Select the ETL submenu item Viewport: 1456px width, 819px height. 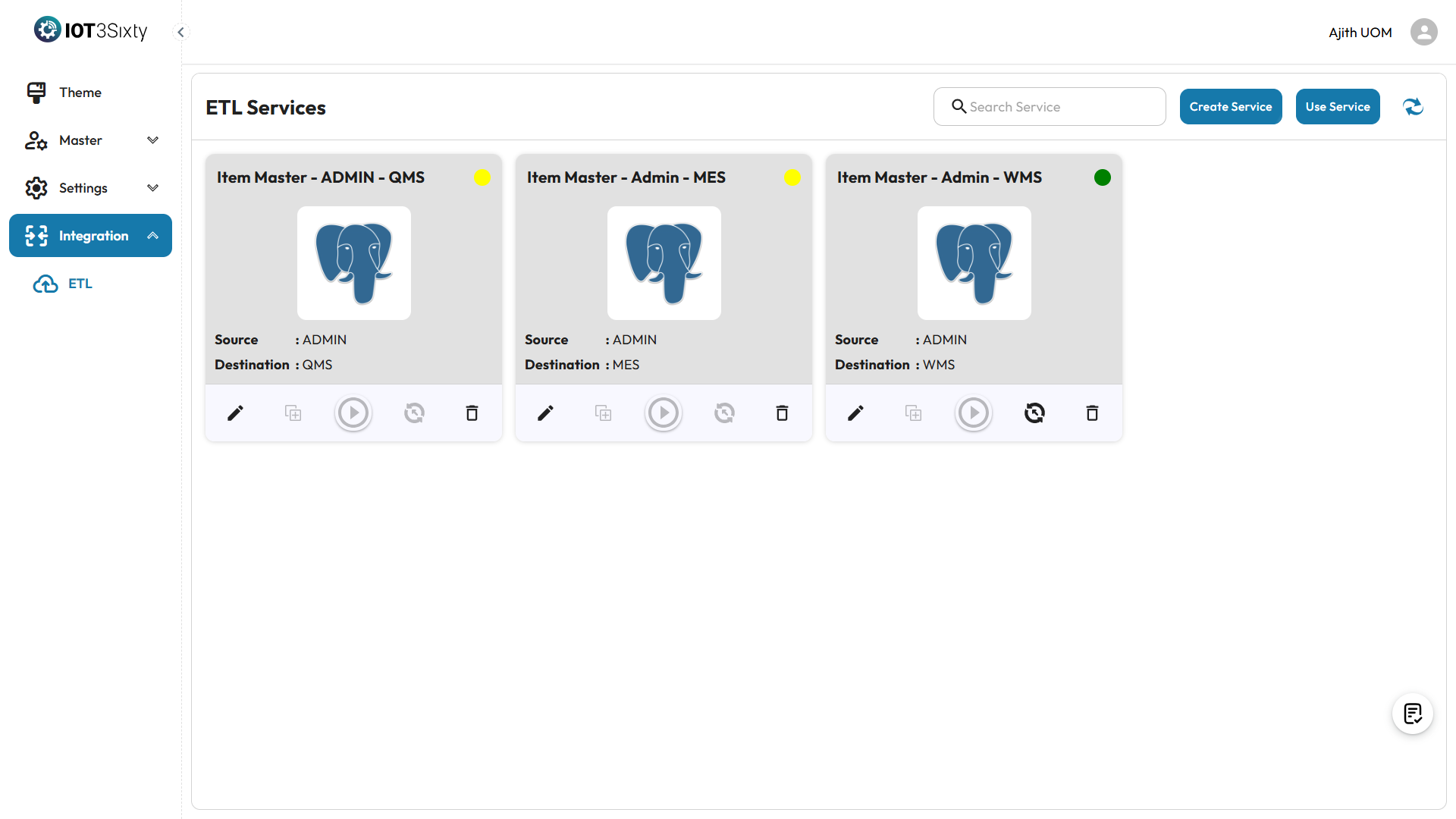[80, 284]
